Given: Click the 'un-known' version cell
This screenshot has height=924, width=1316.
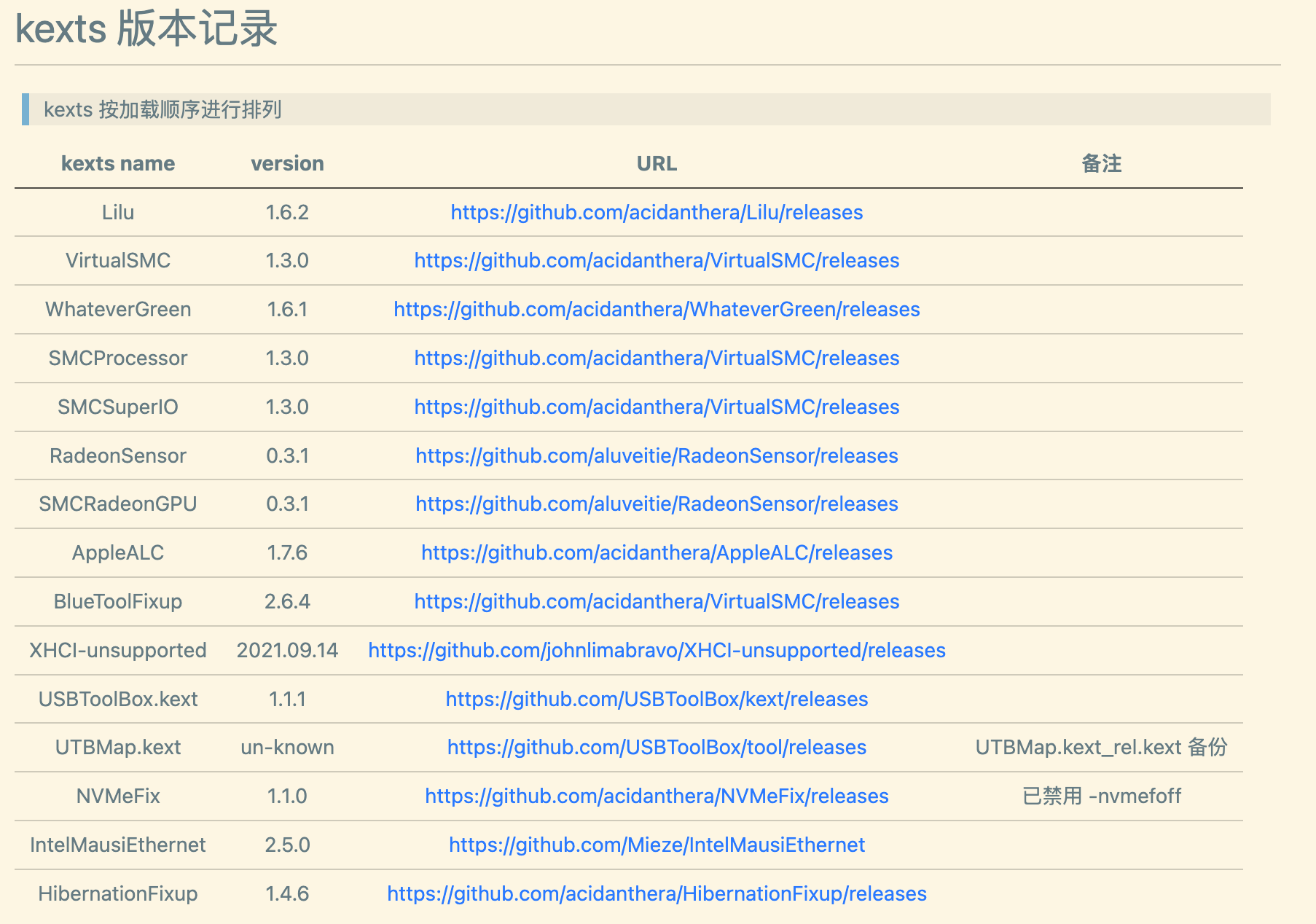Looking at the screenshot, I should click(x=287, y=747).
